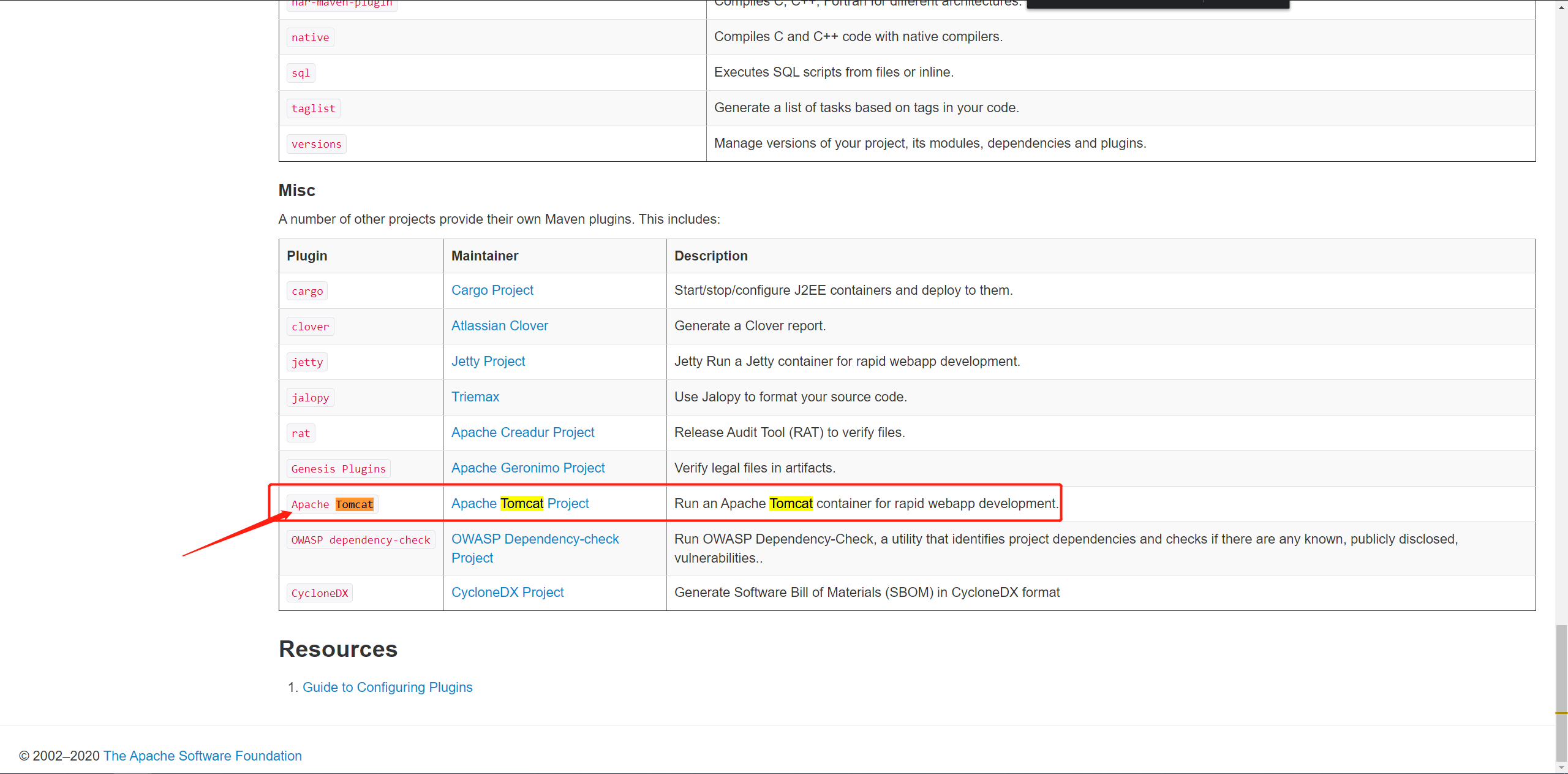
Task: Follow the Jetty Project link
Action: (x=488, y=362)
